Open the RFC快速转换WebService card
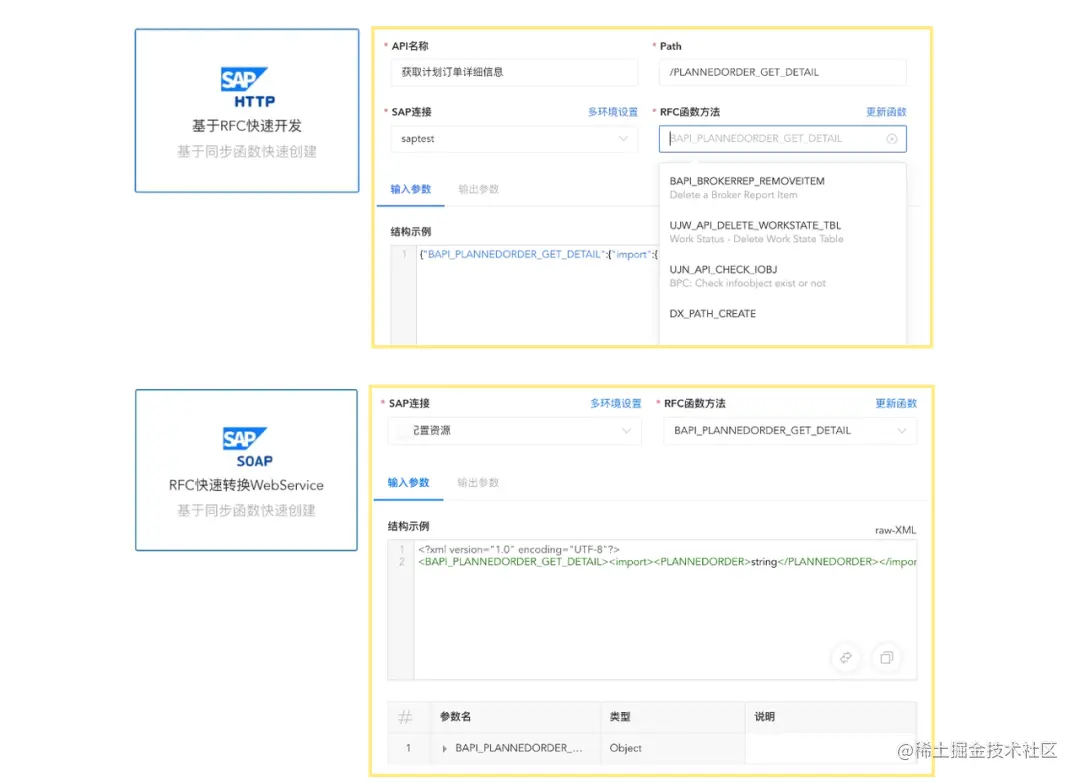Screen dimensions: 1080x783 point(246,468)
